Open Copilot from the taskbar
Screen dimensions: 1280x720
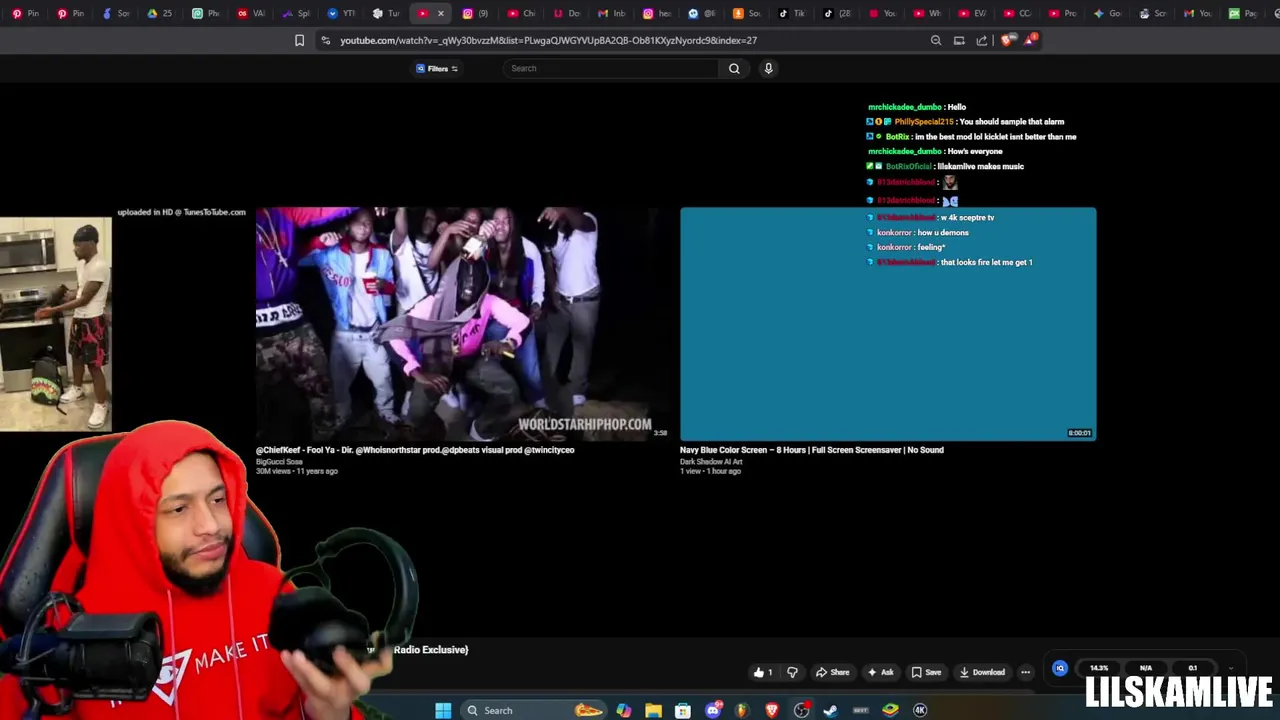(623, 710)
